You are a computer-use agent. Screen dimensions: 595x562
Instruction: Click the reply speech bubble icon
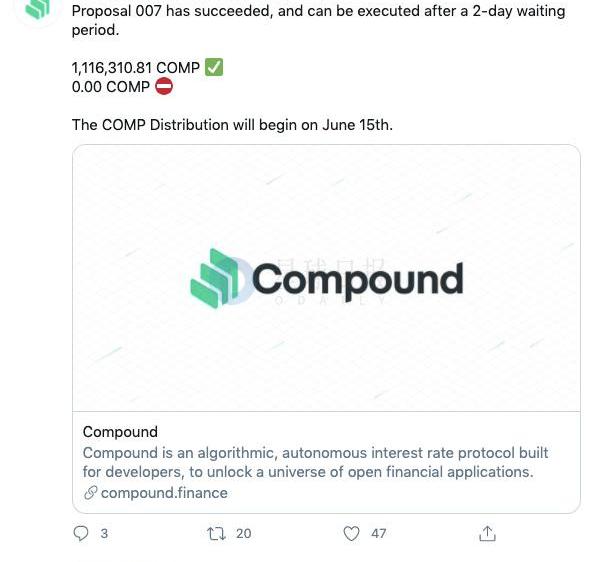coord(81,533)
